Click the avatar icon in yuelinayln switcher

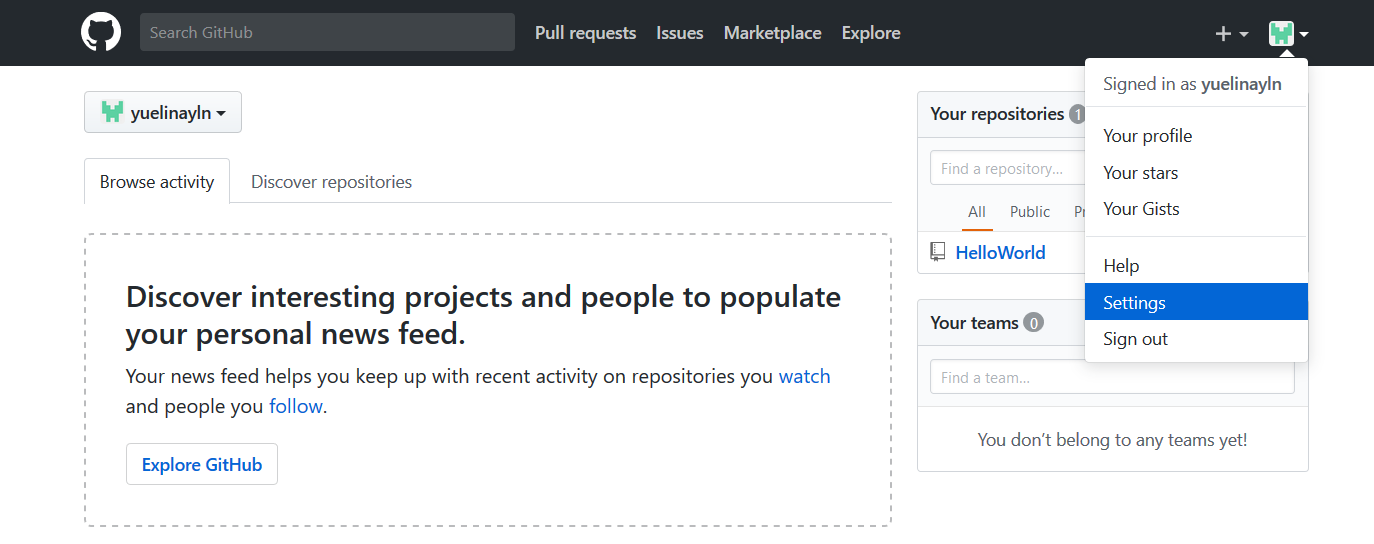112,113
